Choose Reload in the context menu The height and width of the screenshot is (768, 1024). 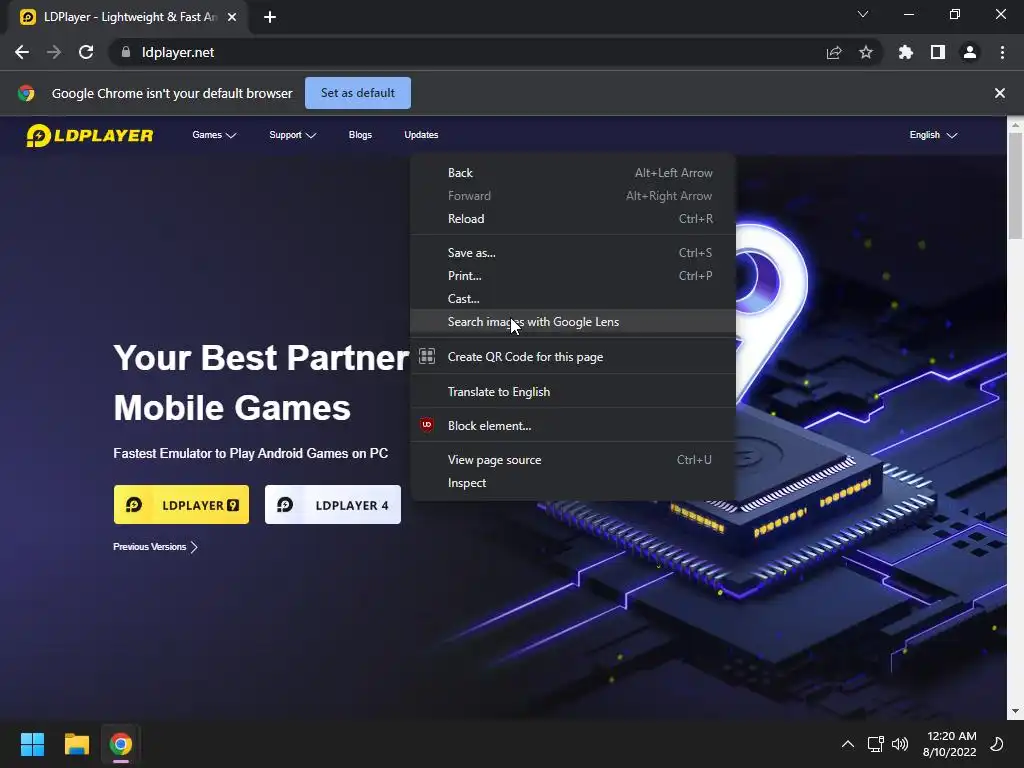(573, 219)
